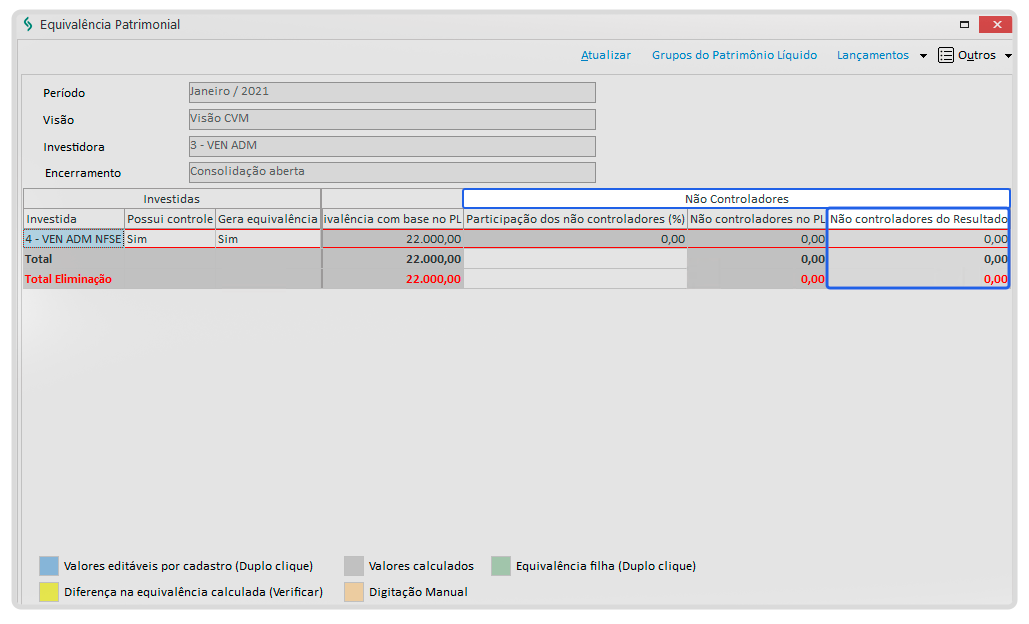Viewport: 1029px width, 624px height.
Task: Select the Investidora field with 3 - VEN ADM
Action: [391, 146]
